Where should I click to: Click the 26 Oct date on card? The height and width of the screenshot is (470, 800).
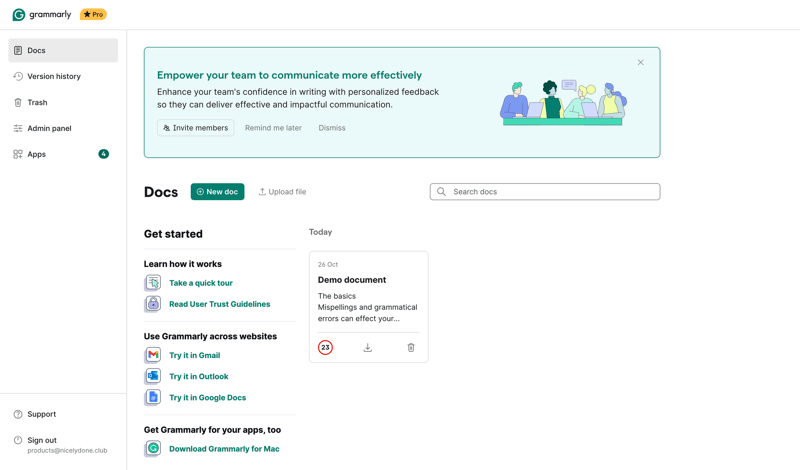(328, 264)
